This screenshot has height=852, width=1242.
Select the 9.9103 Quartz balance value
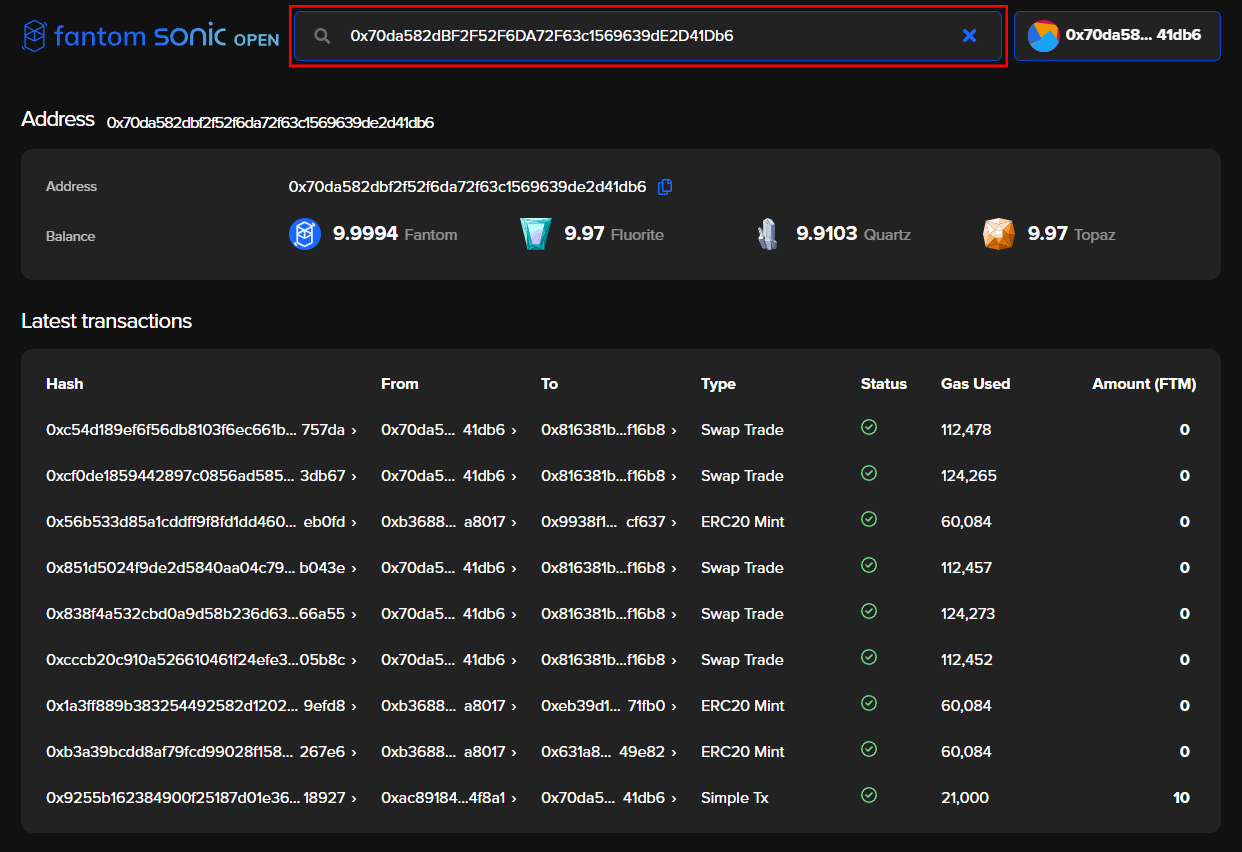[x=827, y=234]
